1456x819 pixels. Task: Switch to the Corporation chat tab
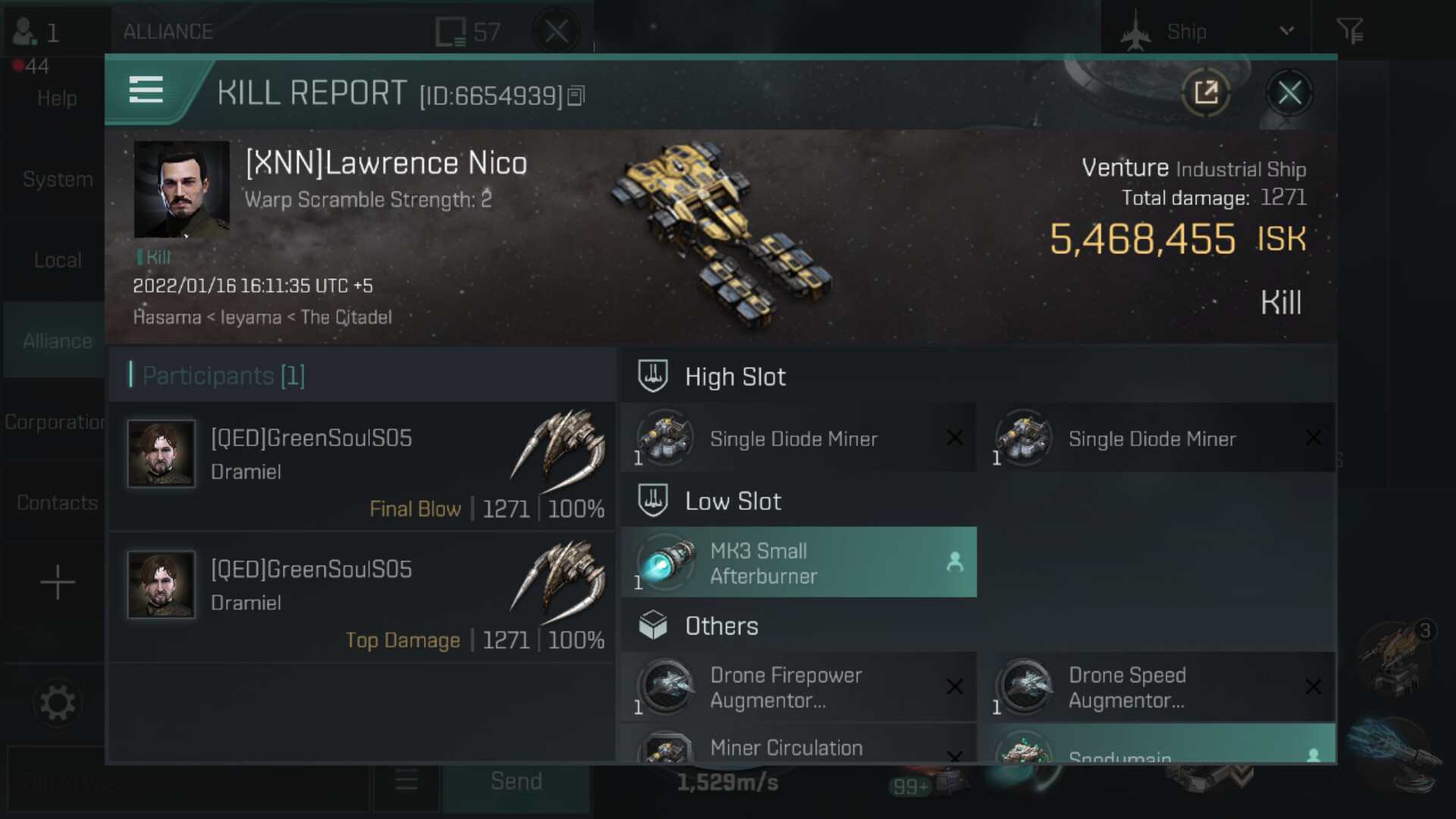coord(55,422)
